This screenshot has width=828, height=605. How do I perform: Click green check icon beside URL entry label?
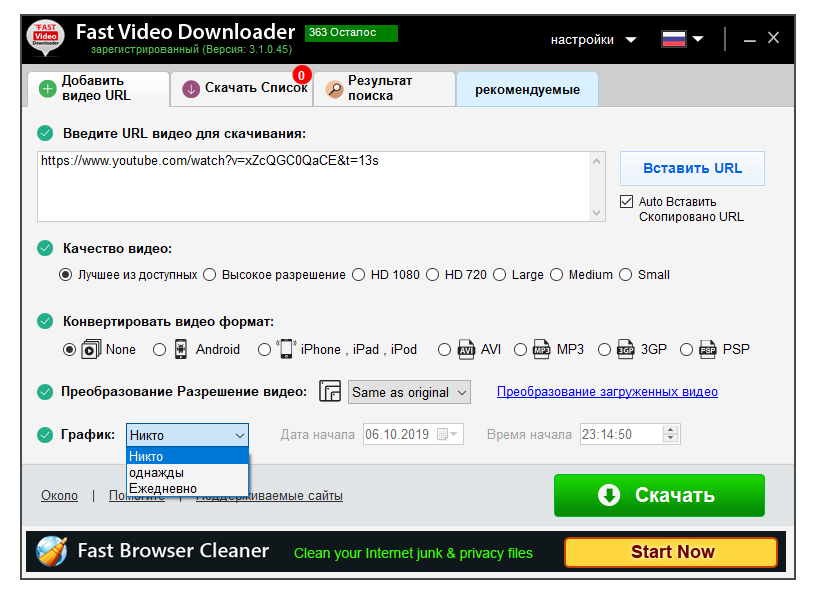click(x=45, y=133)
